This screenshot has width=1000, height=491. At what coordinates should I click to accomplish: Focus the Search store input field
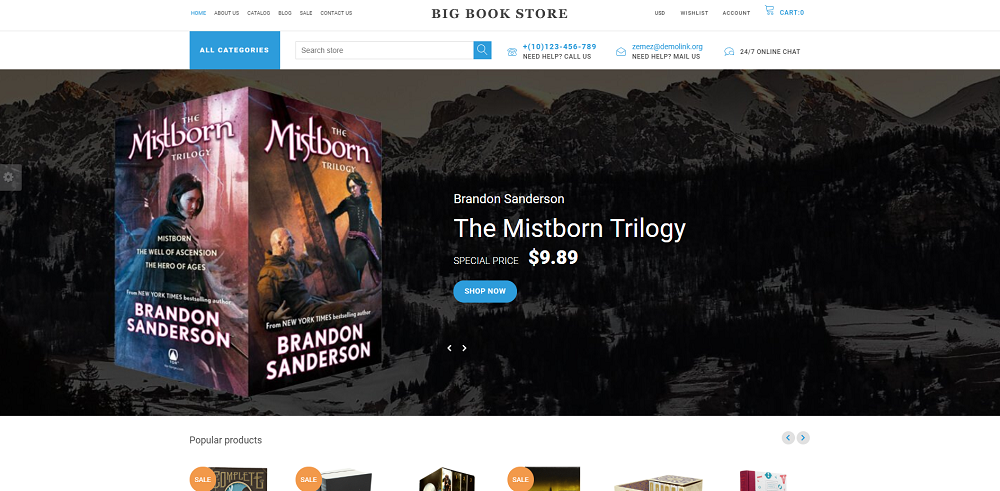tap(384, 50)
